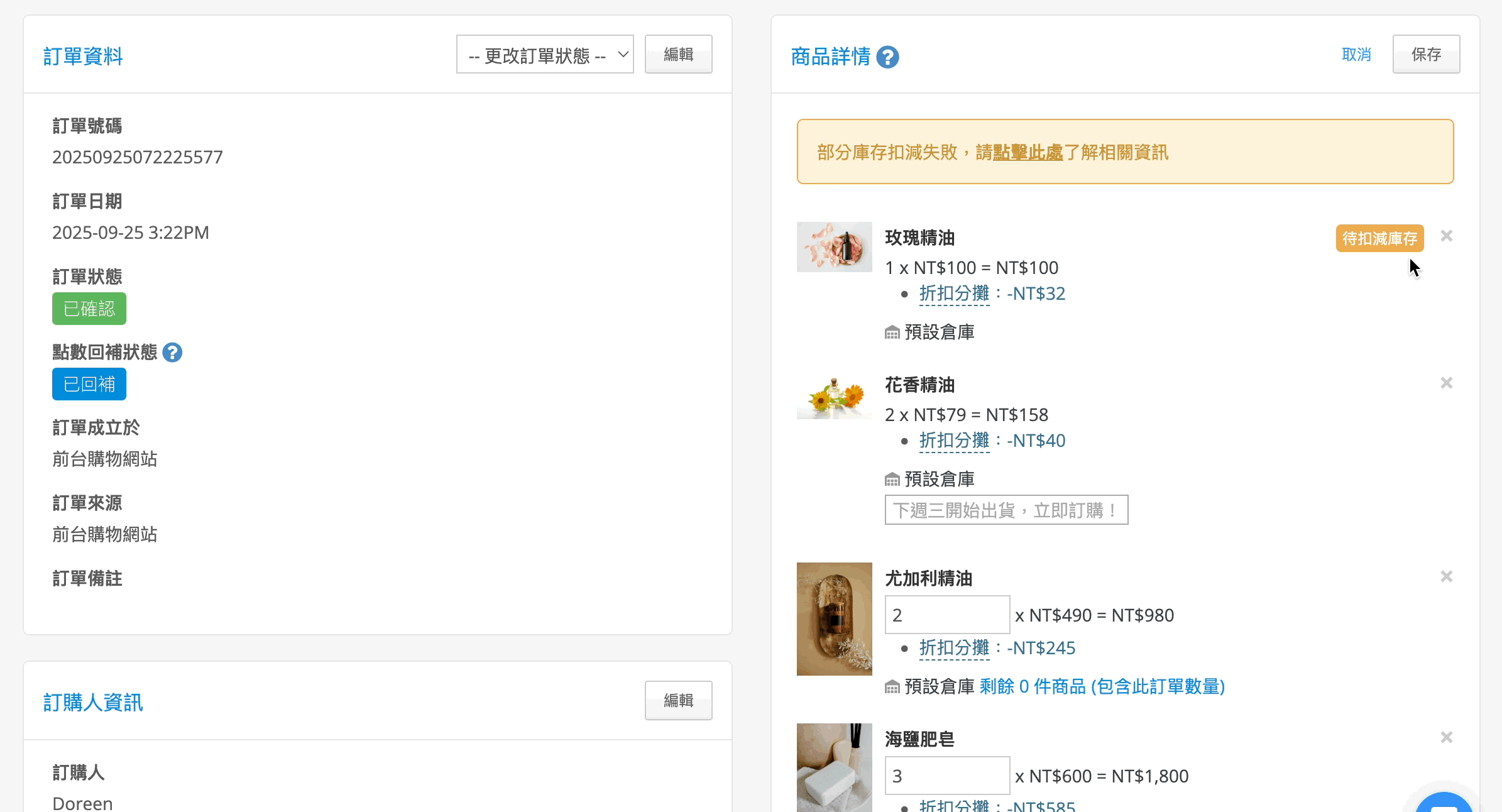
Task: Click the 商品詳情 section title
Action: click(x=831, y=57)
